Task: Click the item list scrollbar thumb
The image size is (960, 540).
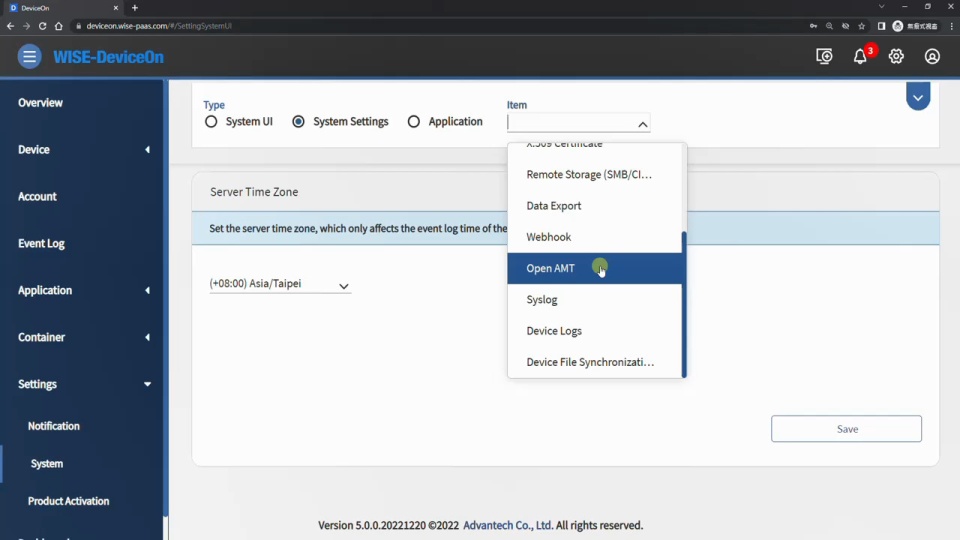Action: pos(684,304)
